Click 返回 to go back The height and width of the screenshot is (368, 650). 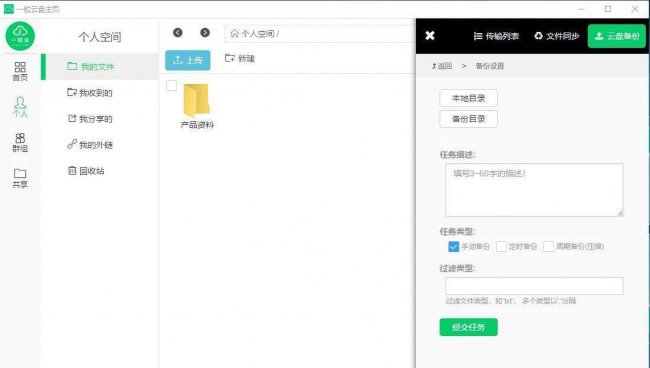[x=442, y=66]
